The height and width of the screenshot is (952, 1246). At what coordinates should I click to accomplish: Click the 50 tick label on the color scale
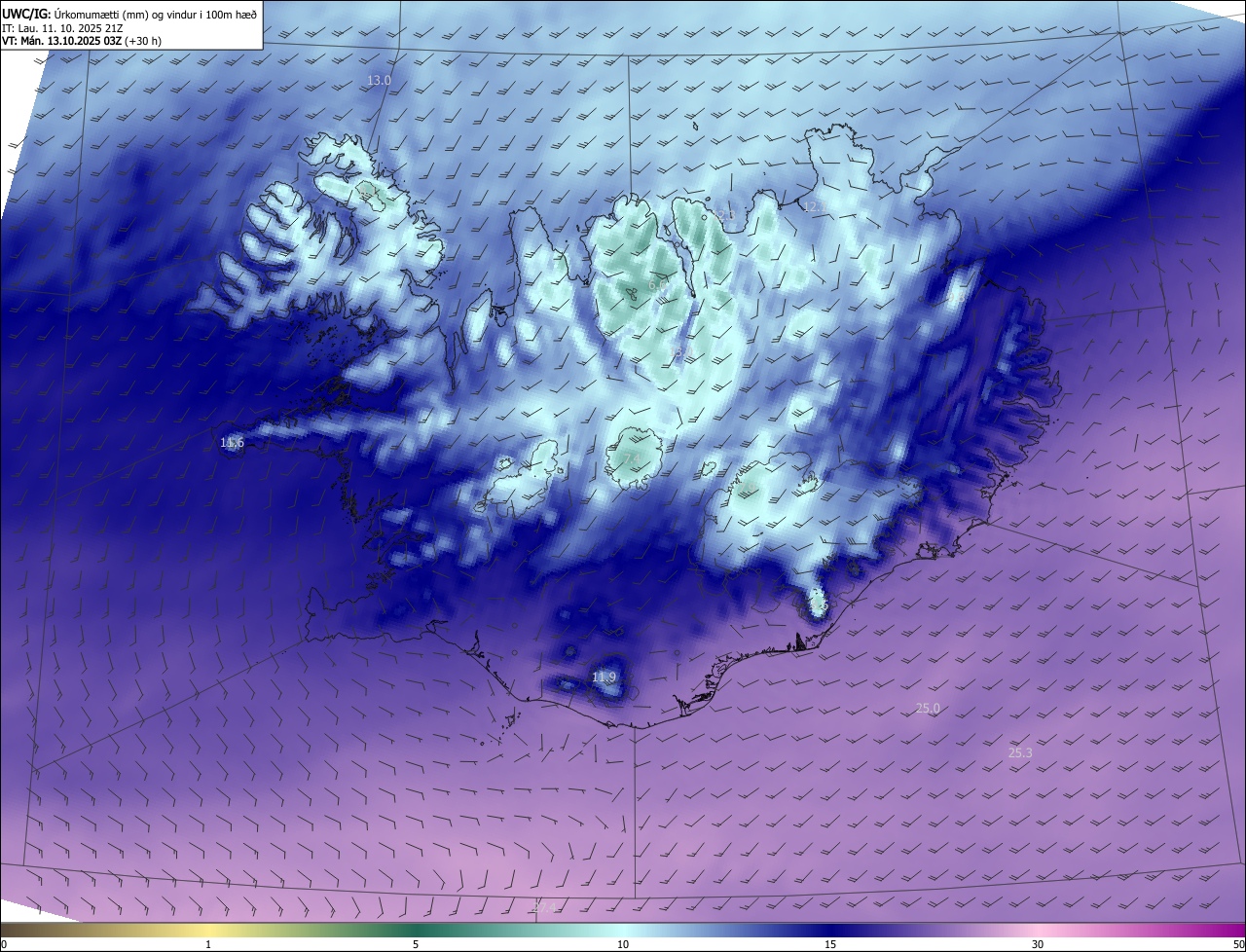coord(1238,944)
